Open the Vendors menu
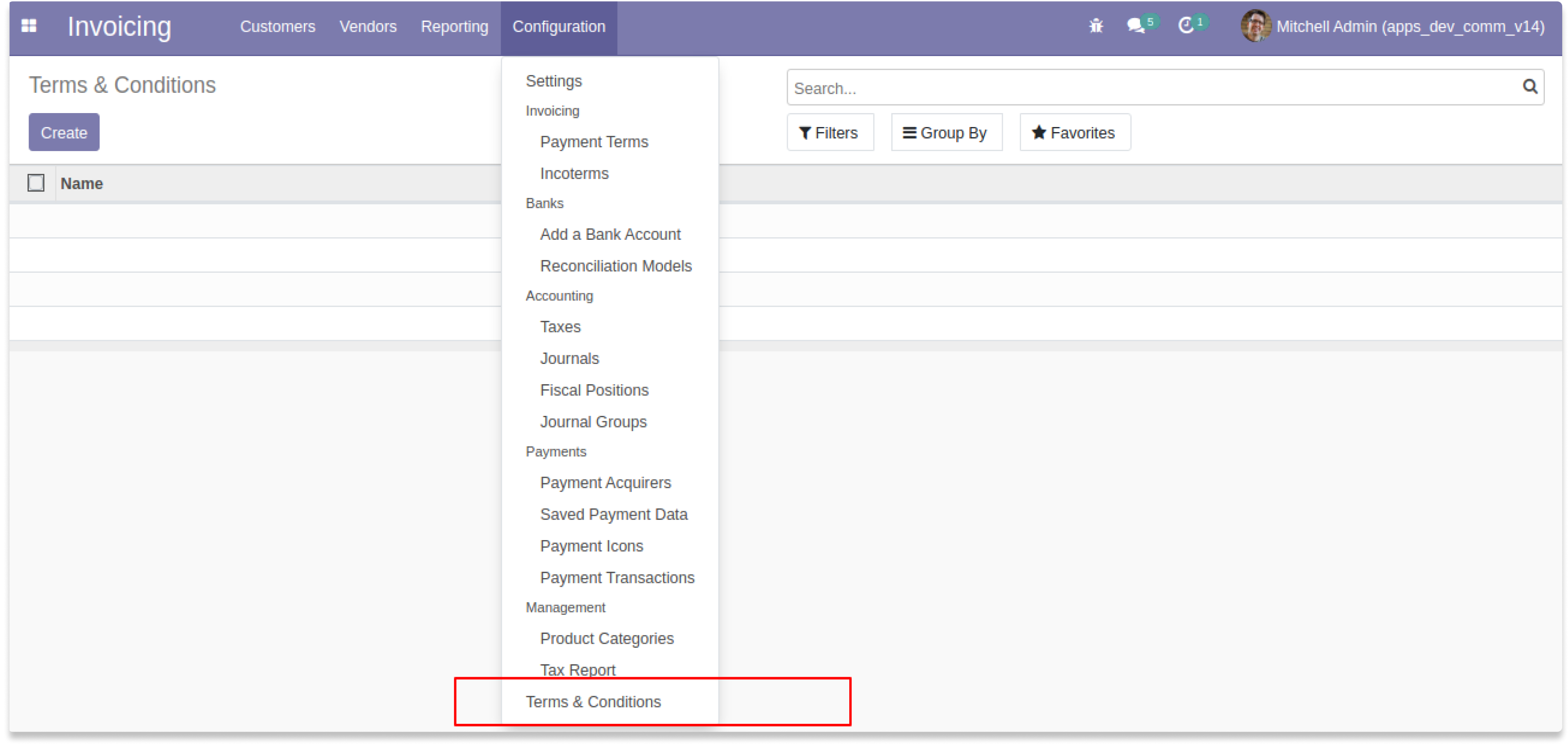The height and width of the screenshot is (744, 1568). pyautogui.click(x=368, y=26)
